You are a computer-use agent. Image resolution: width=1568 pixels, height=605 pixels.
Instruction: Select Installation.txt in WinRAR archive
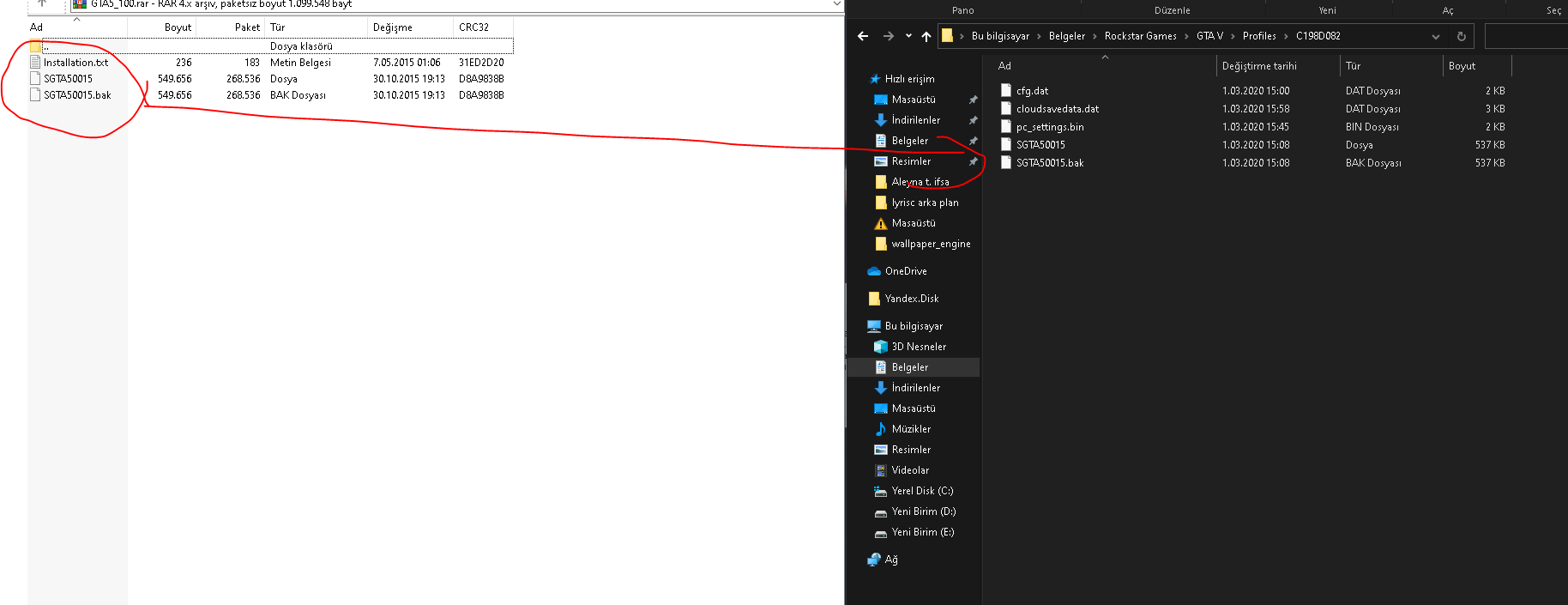click(75, 63)
